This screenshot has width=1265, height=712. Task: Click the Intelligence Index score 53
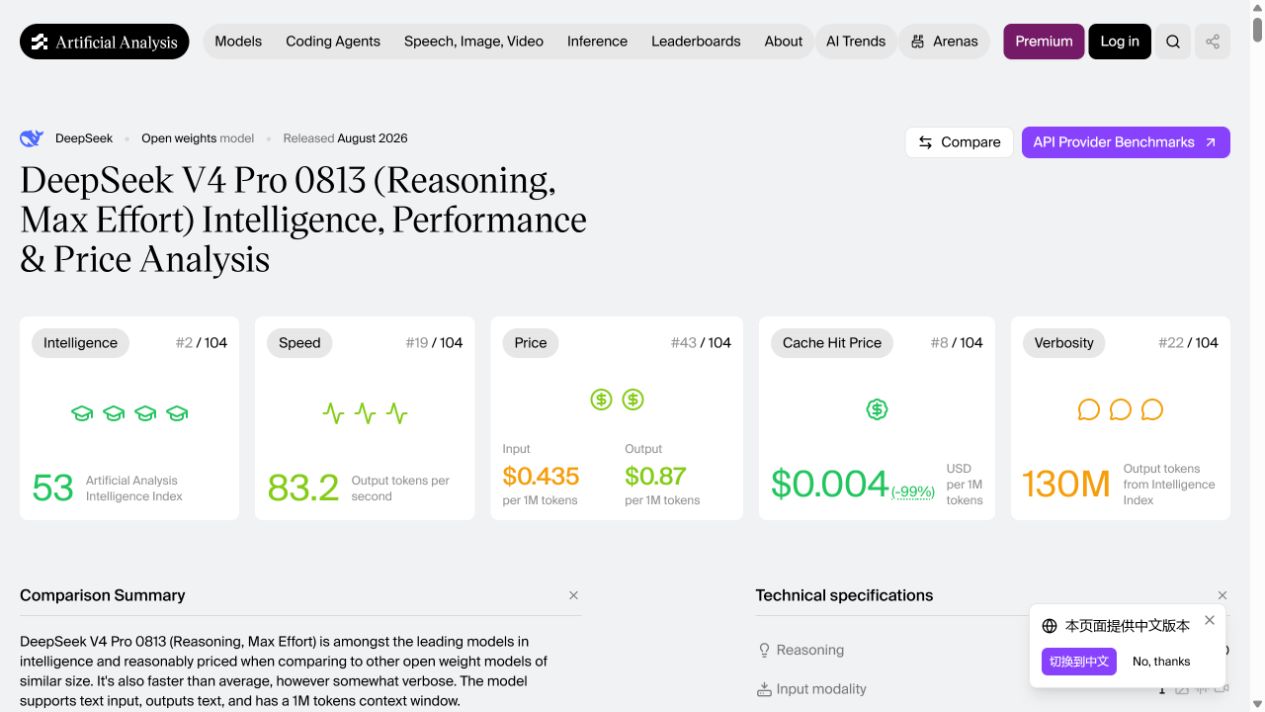pos(53,488)
